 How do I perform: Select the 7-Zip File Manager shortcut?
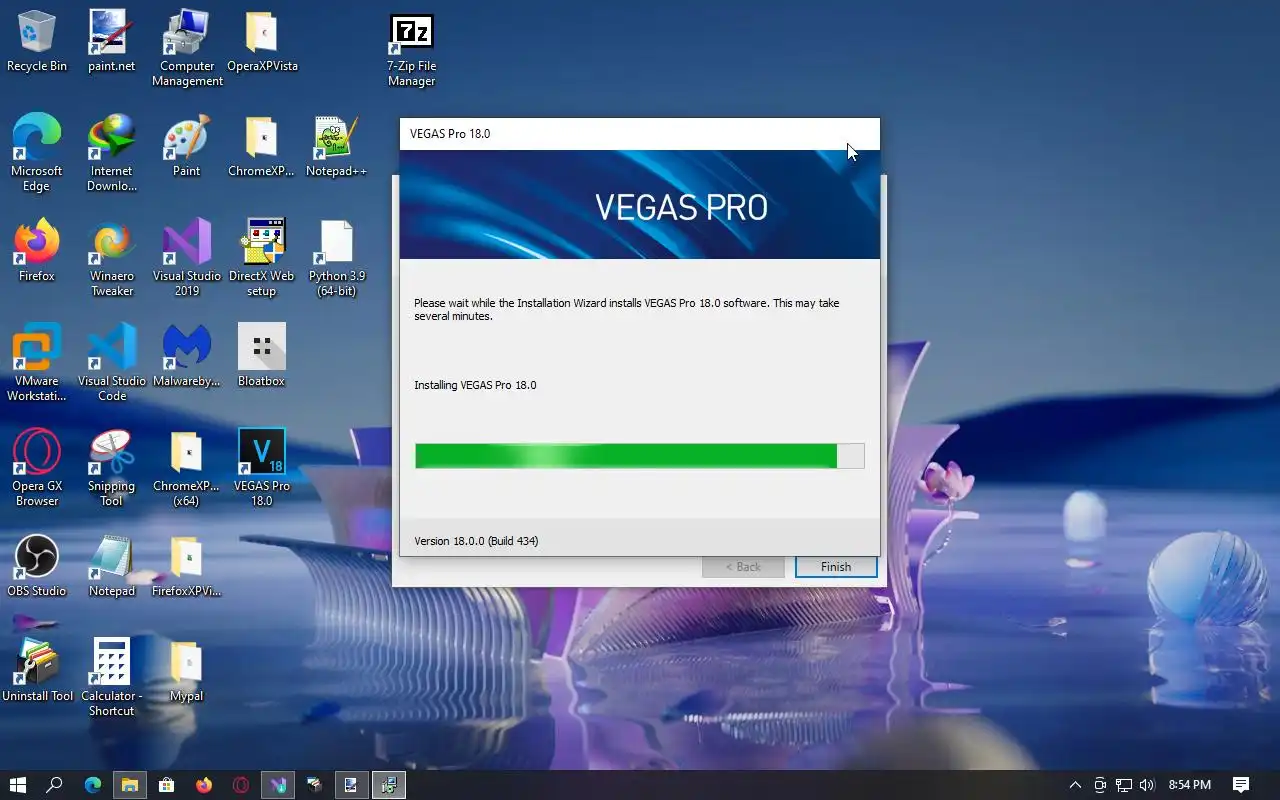411,49
